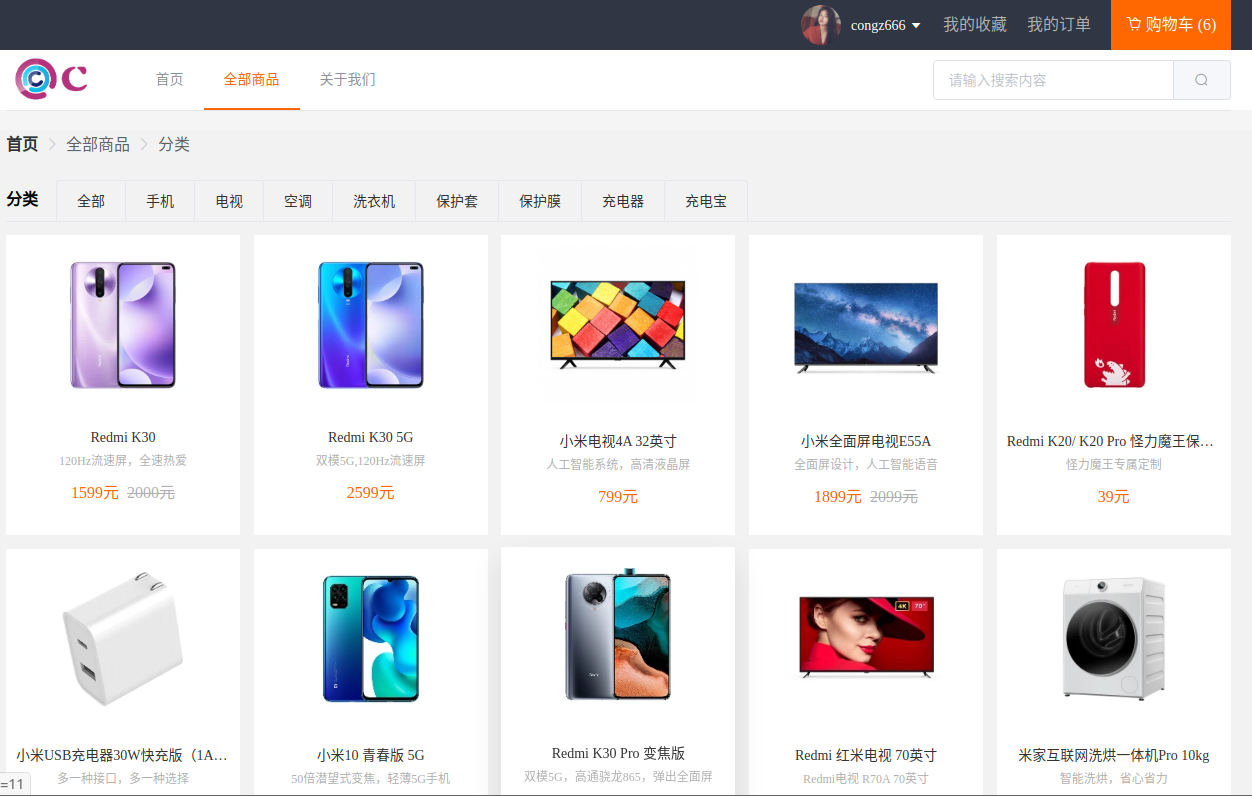Open 关于我们 page

click(x=348, y=80)
